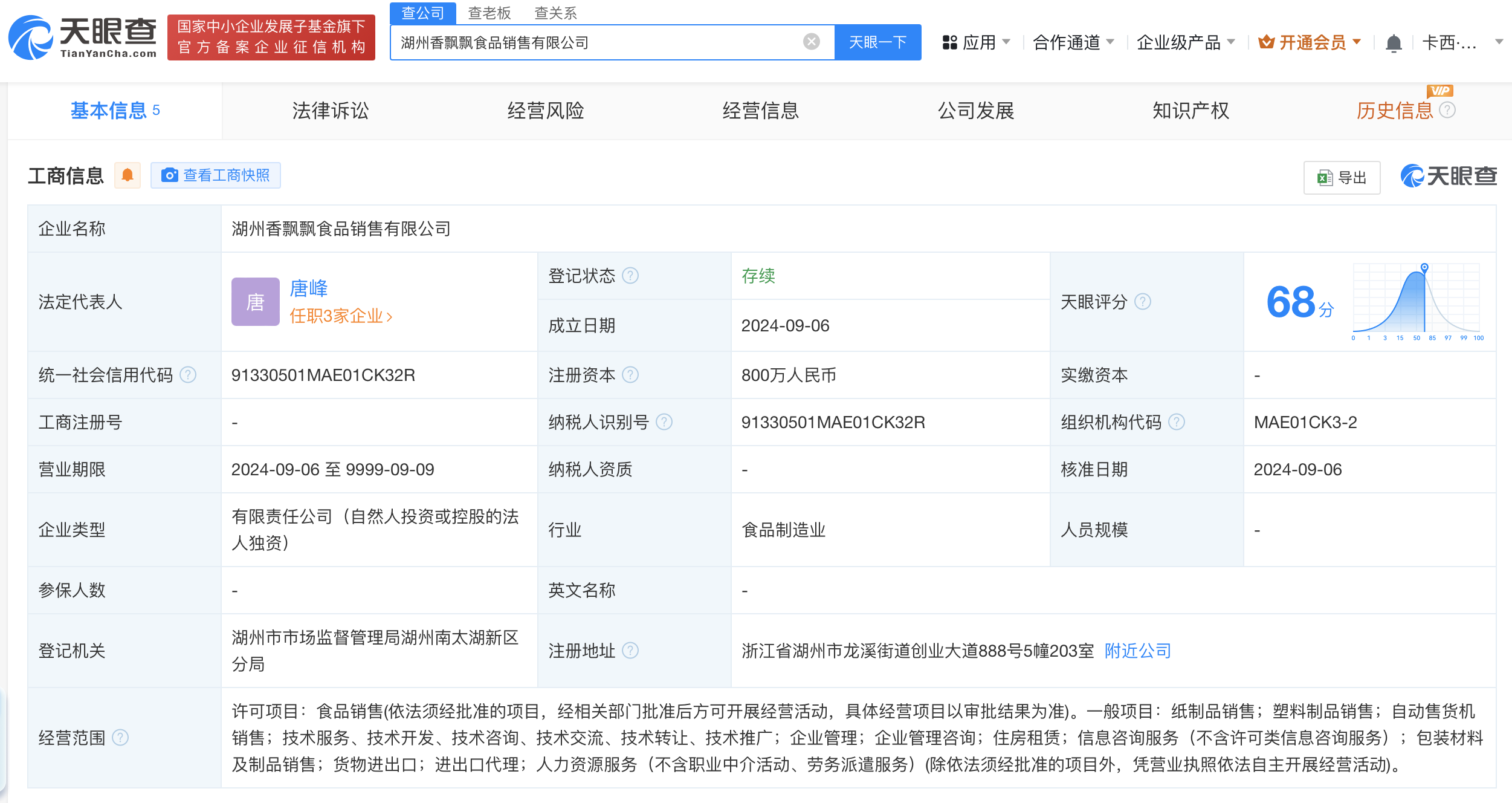Open help icon next to 组织机构代码
Screen dimensions: 1512x803
1177,421
